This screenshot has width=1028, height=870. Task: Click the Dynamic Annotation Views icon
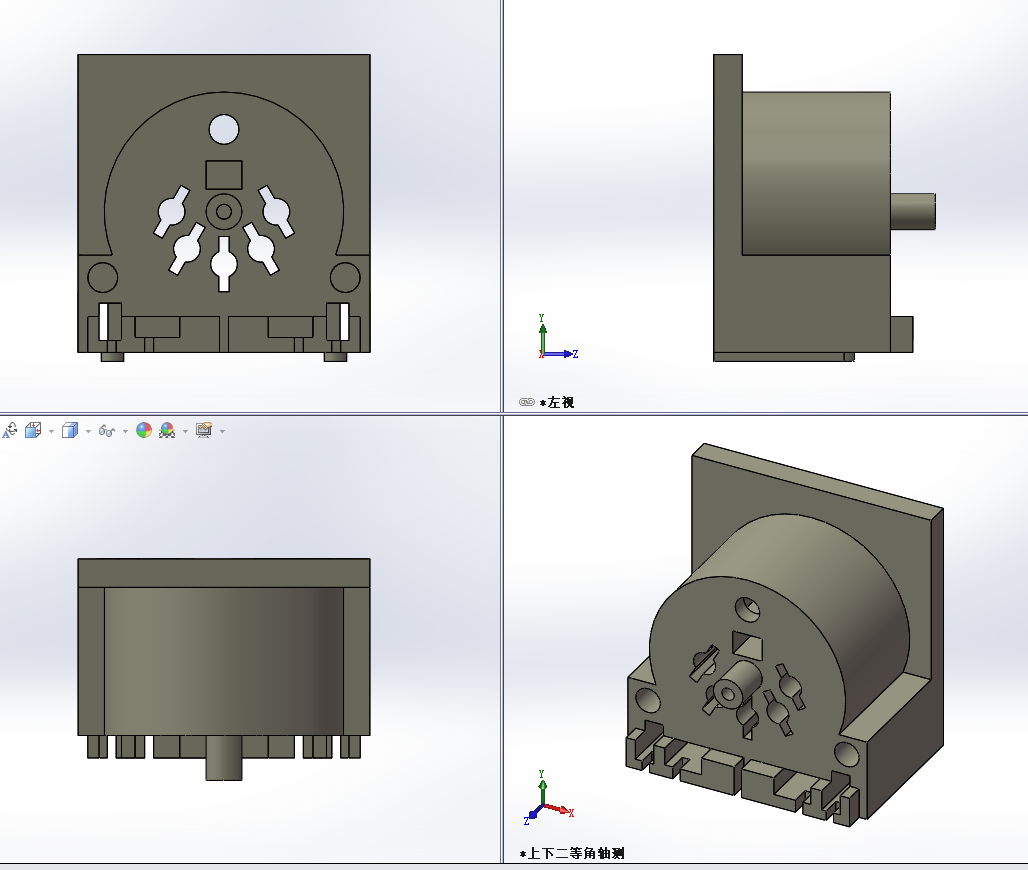coord(10,430)
